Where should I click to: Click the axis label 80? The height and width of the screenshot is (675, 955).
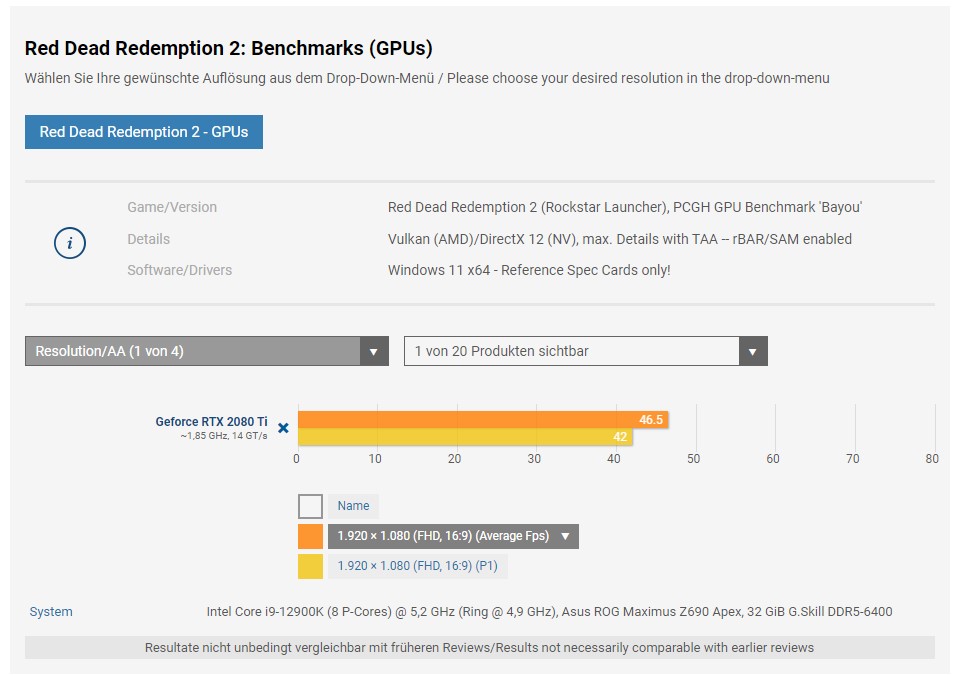932,459
